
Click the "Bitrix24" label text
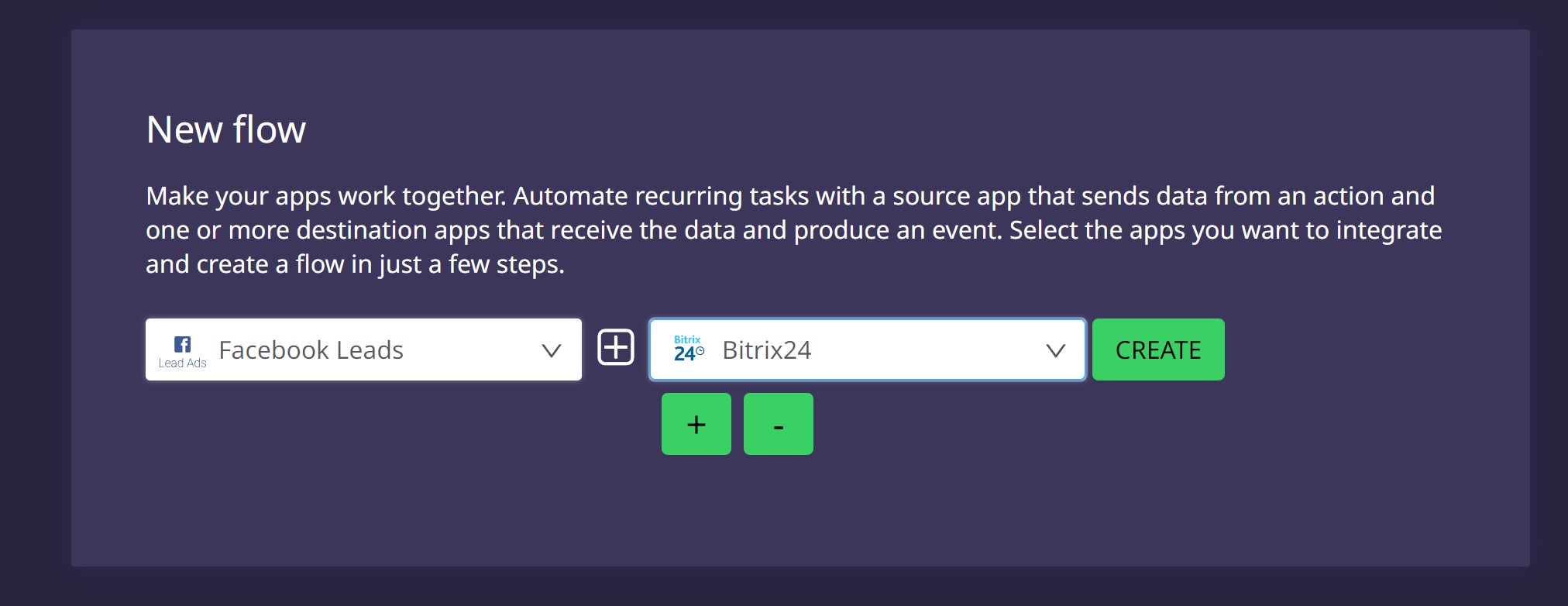(x=766, y=350)
